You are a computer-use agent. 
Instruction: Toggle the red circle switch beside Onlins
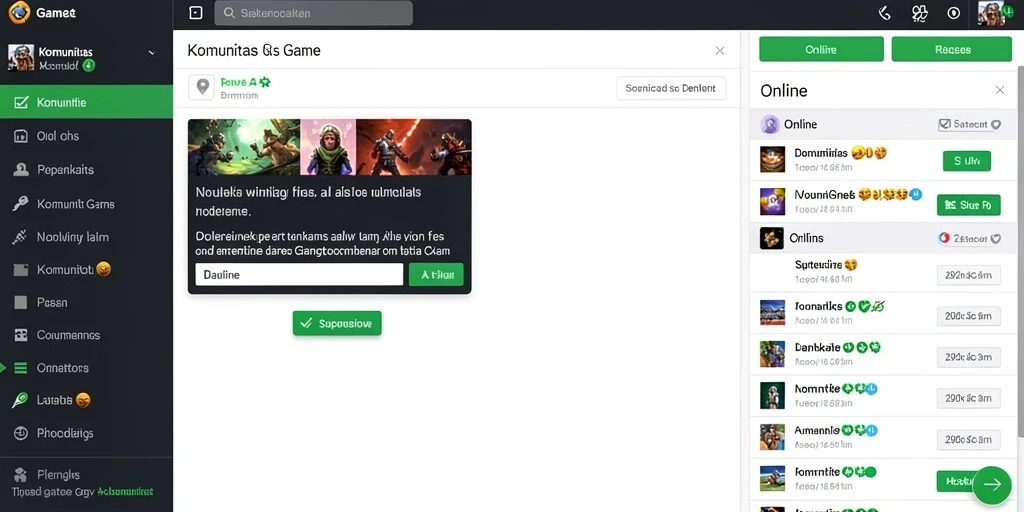click(x=944, y=238)
